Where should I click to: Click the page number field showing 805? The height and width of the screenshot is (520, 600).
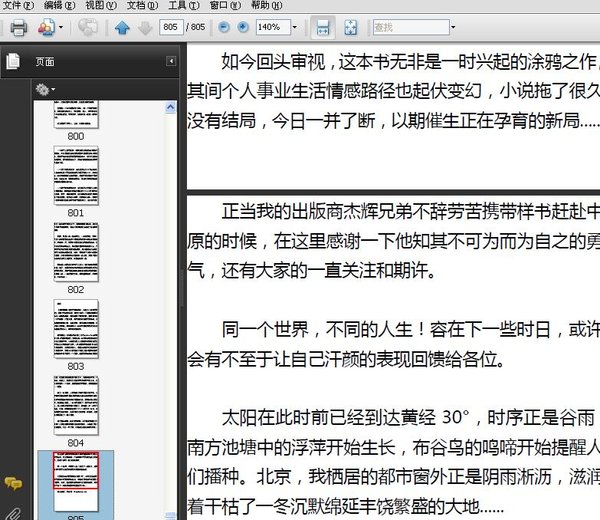click(x=171, y=27)
